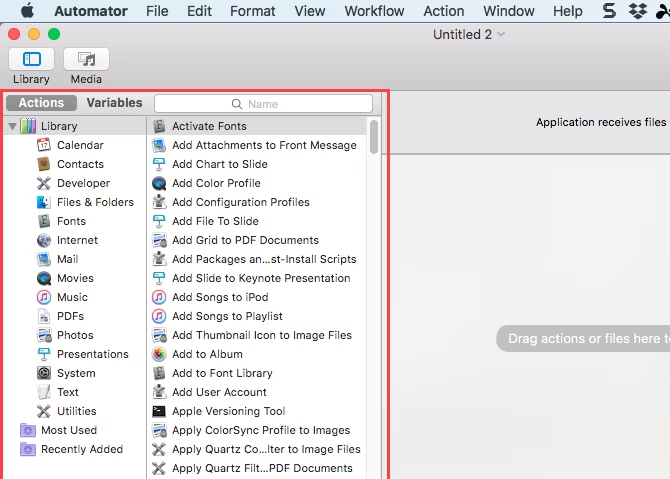Switch to the Variables tab

click(x=114, y=103)
